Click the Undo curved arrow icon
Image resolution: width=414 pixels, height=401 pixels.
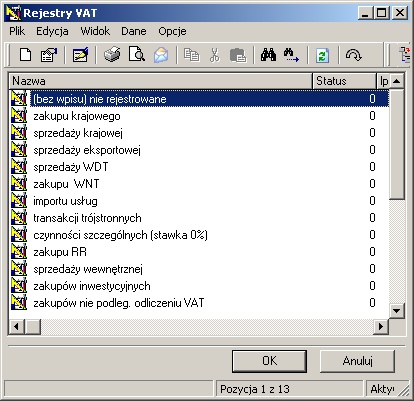[x=354, y=55]
